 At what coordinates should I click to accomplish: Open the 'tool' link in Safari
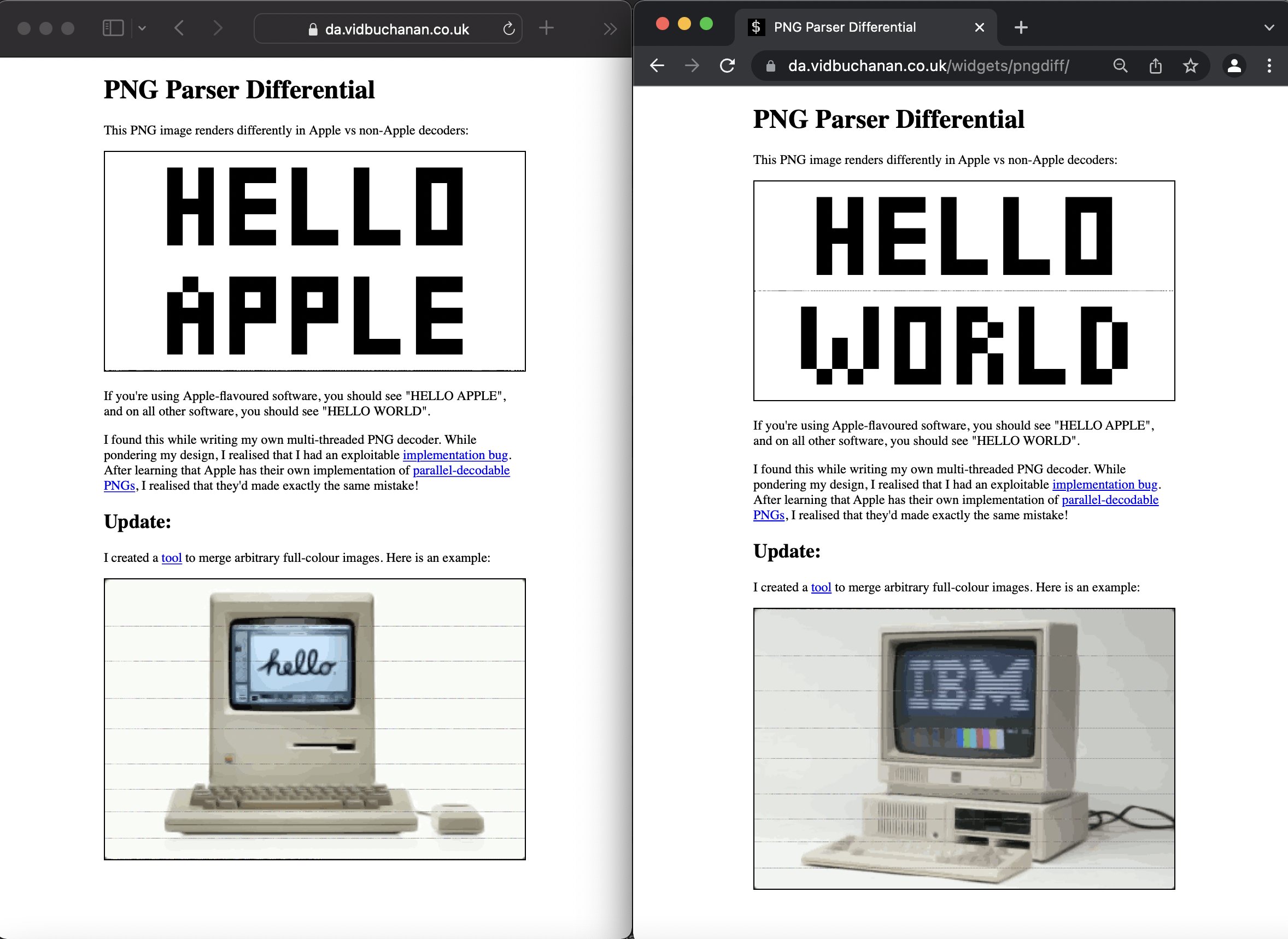[172, 557]
